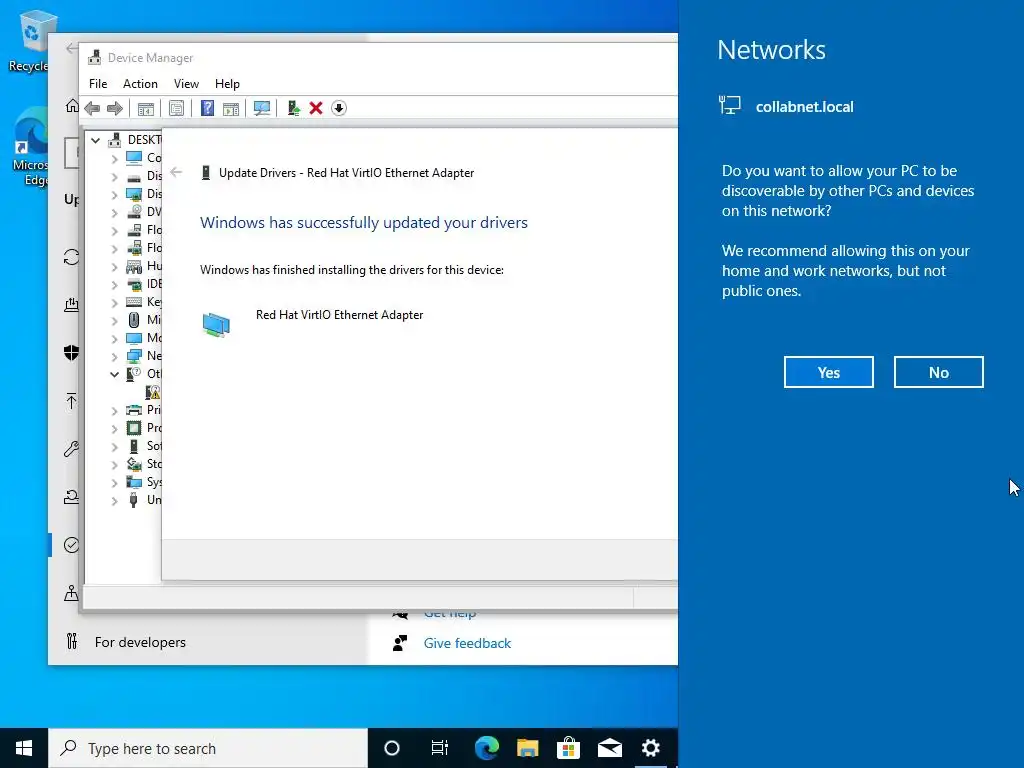
Task: Open the View menu in Device Manager
Action: pyautogui.click(x=186, y=84)
